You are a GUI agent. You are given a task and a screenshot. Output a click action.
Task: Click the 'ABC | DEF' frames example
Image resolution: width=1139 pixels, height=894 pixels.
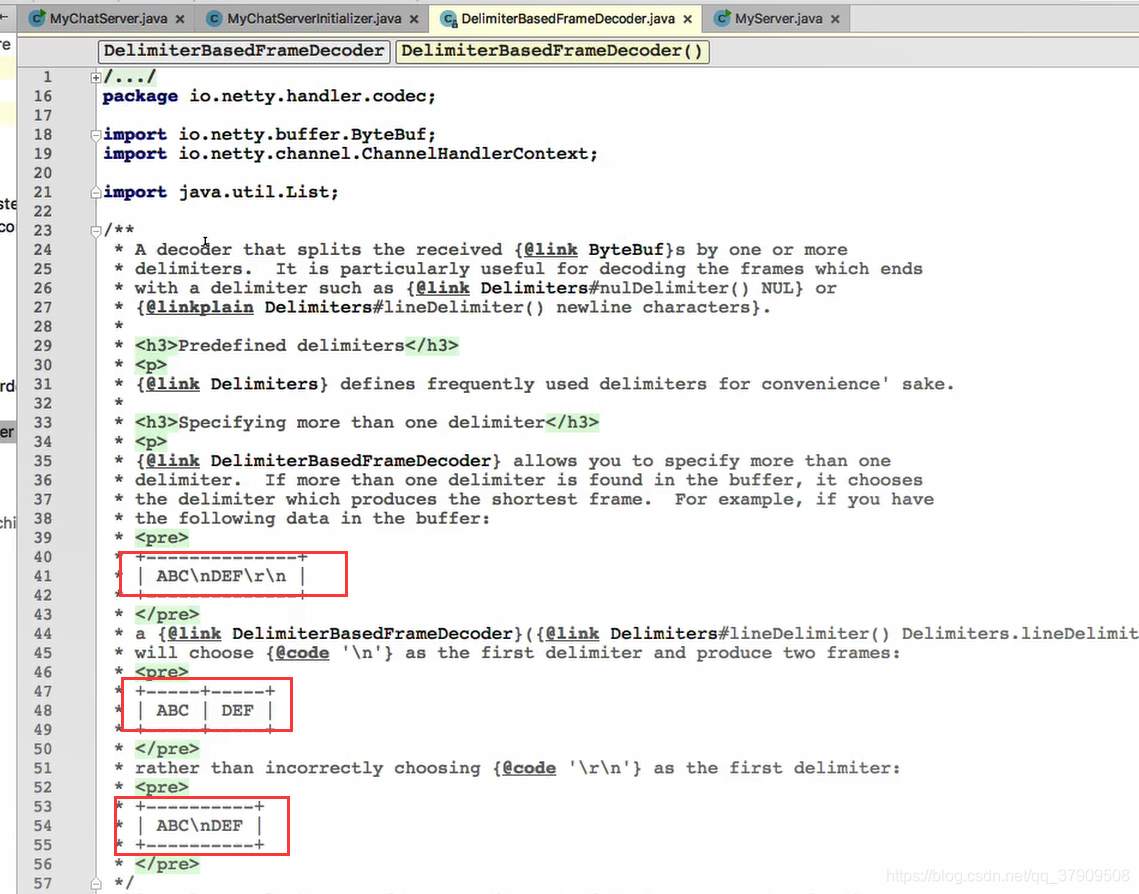click(x=205, y=710)
